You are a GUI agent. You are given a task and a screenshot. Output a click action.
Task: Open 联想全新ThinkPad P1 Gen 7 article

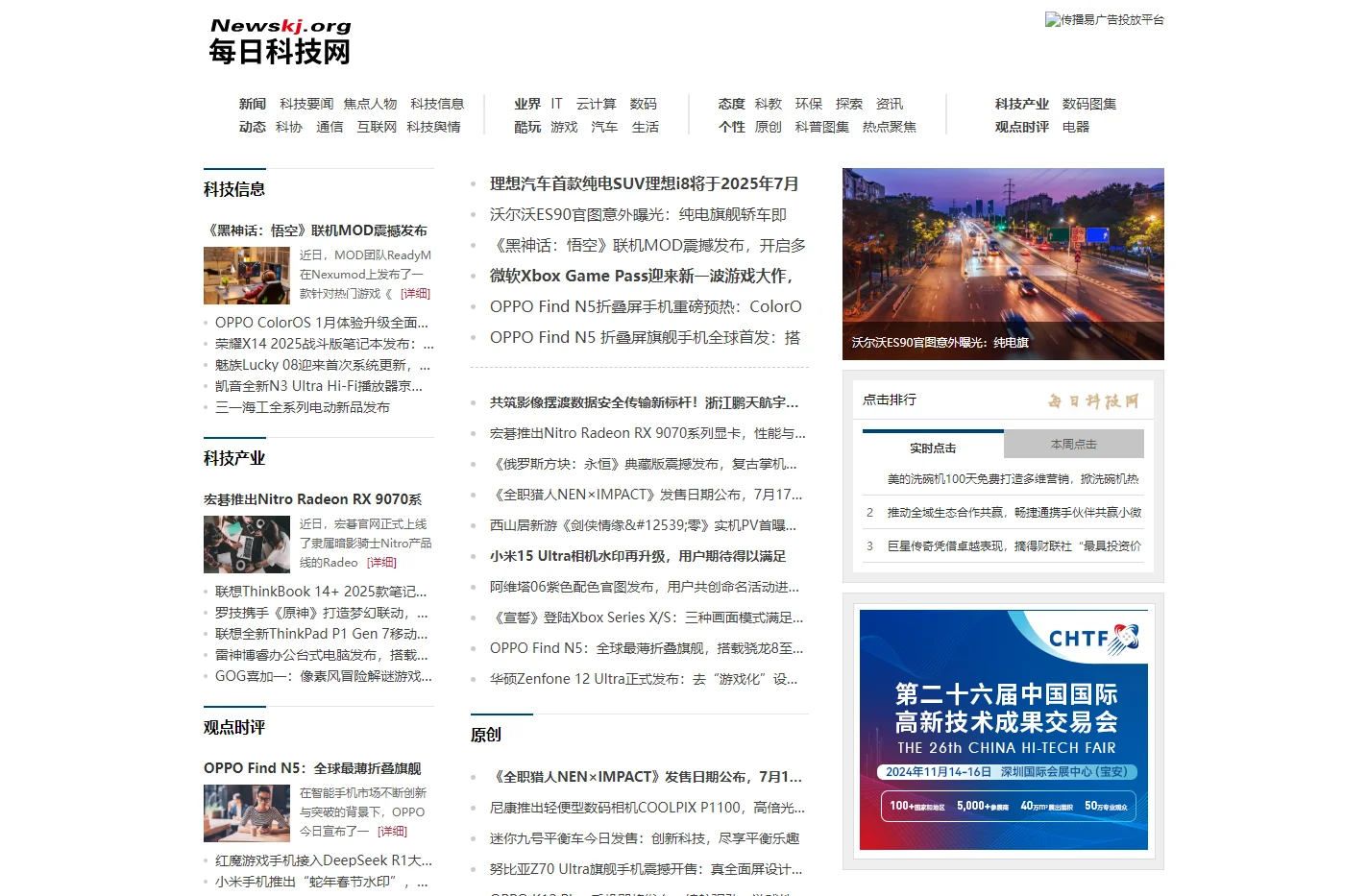pos(322,634)
